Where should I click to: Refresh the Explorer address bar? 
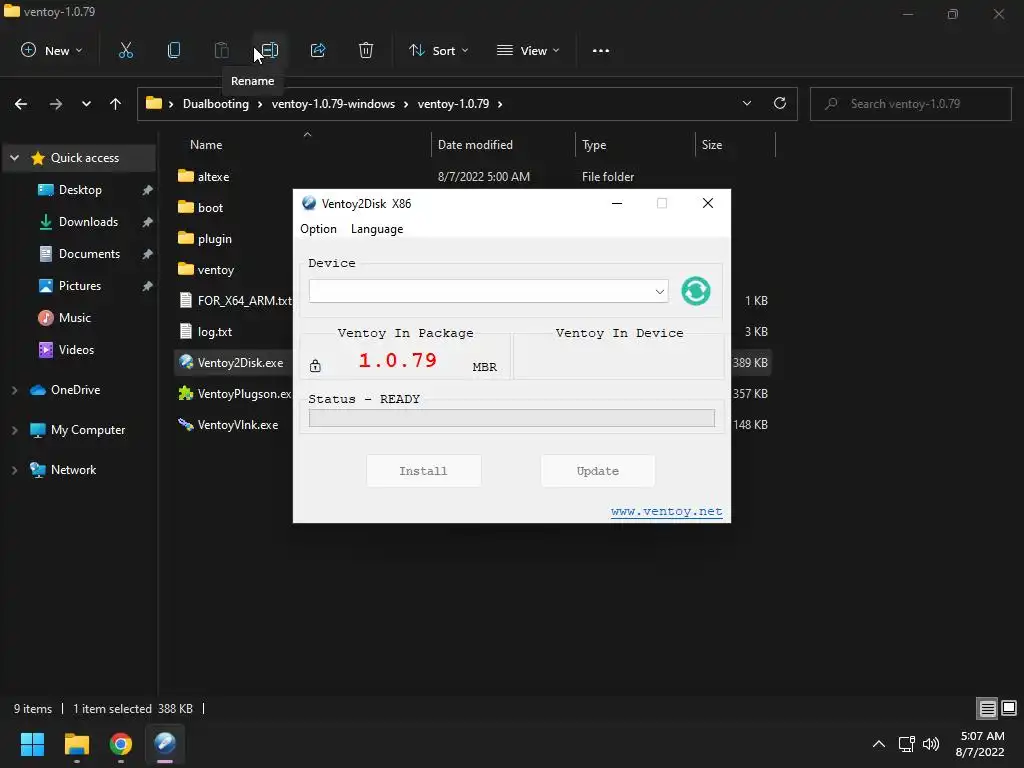[780, 103]
